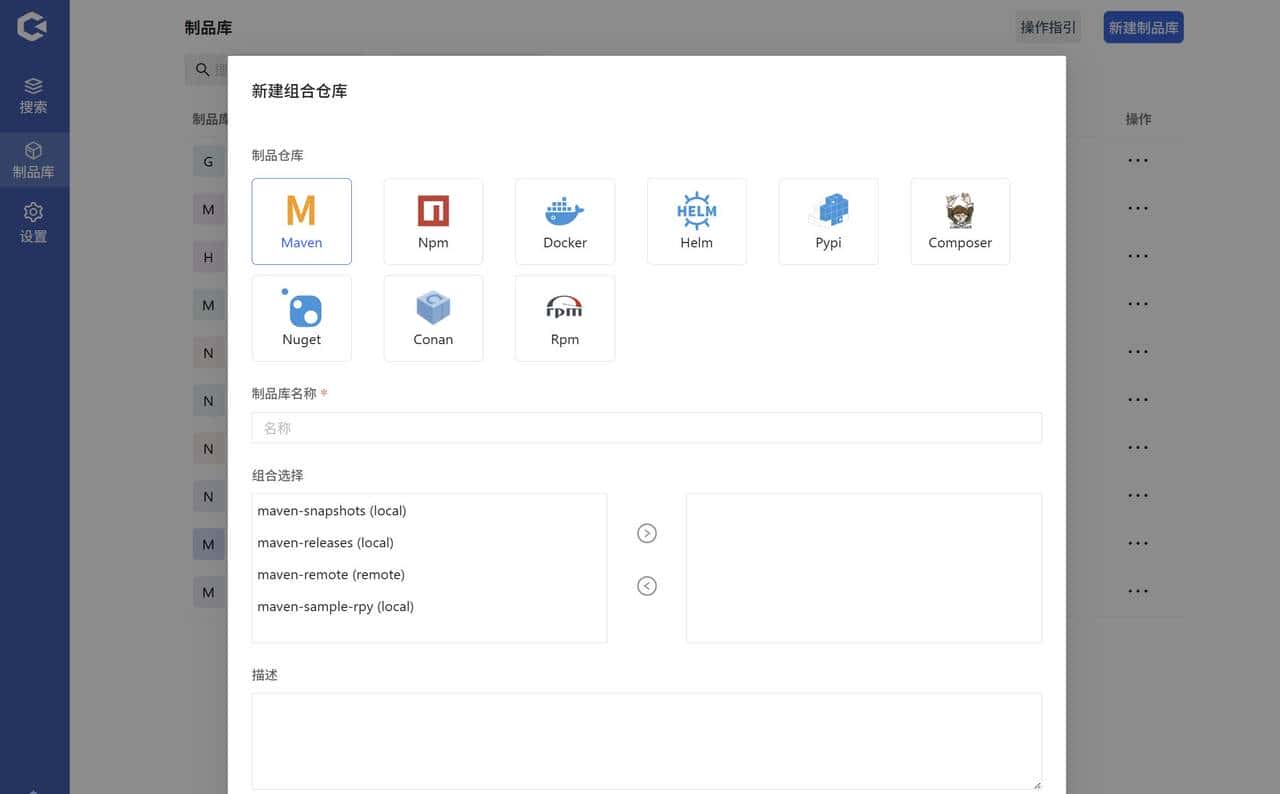Focus the 制品库名称 name input field

pyautogui.click(x=646, y=428)
